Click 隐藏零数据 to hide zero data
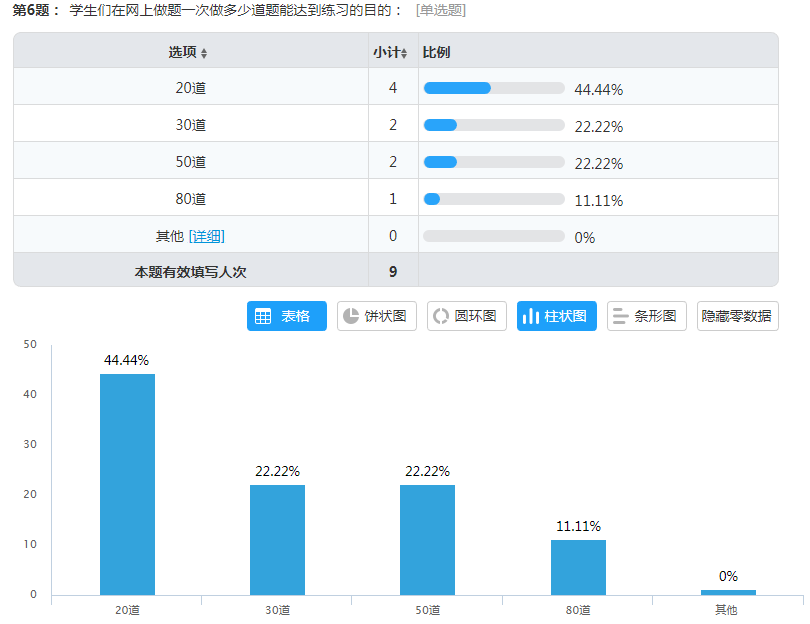The height and width of the screenshot is (624, 810). 737,316
